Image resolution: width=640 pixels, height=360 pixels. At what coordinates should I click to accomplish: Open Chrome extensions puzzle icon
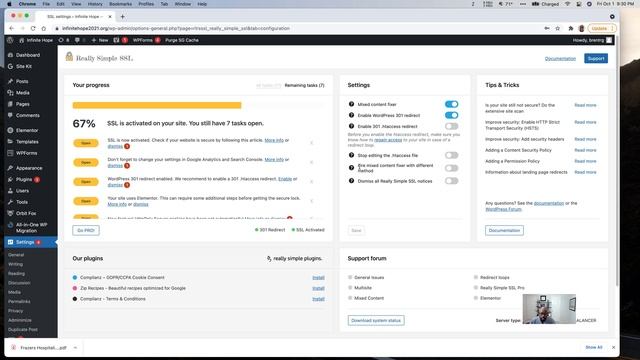point(571,28)
